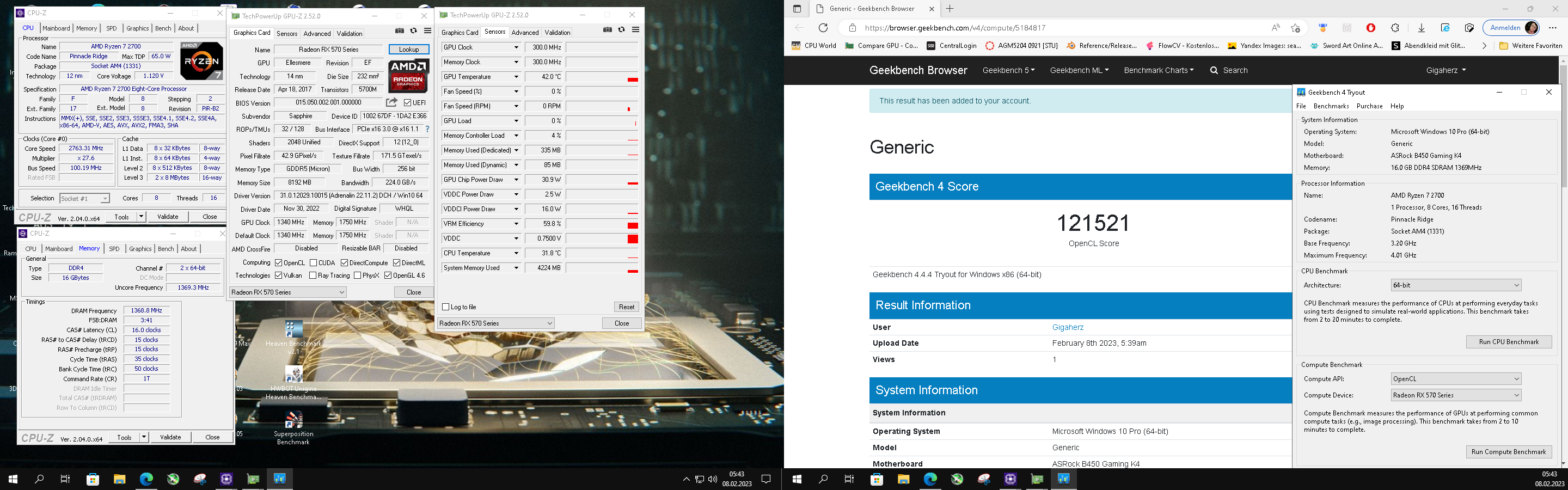Toggle the DirectCompute checkbox

344,263
